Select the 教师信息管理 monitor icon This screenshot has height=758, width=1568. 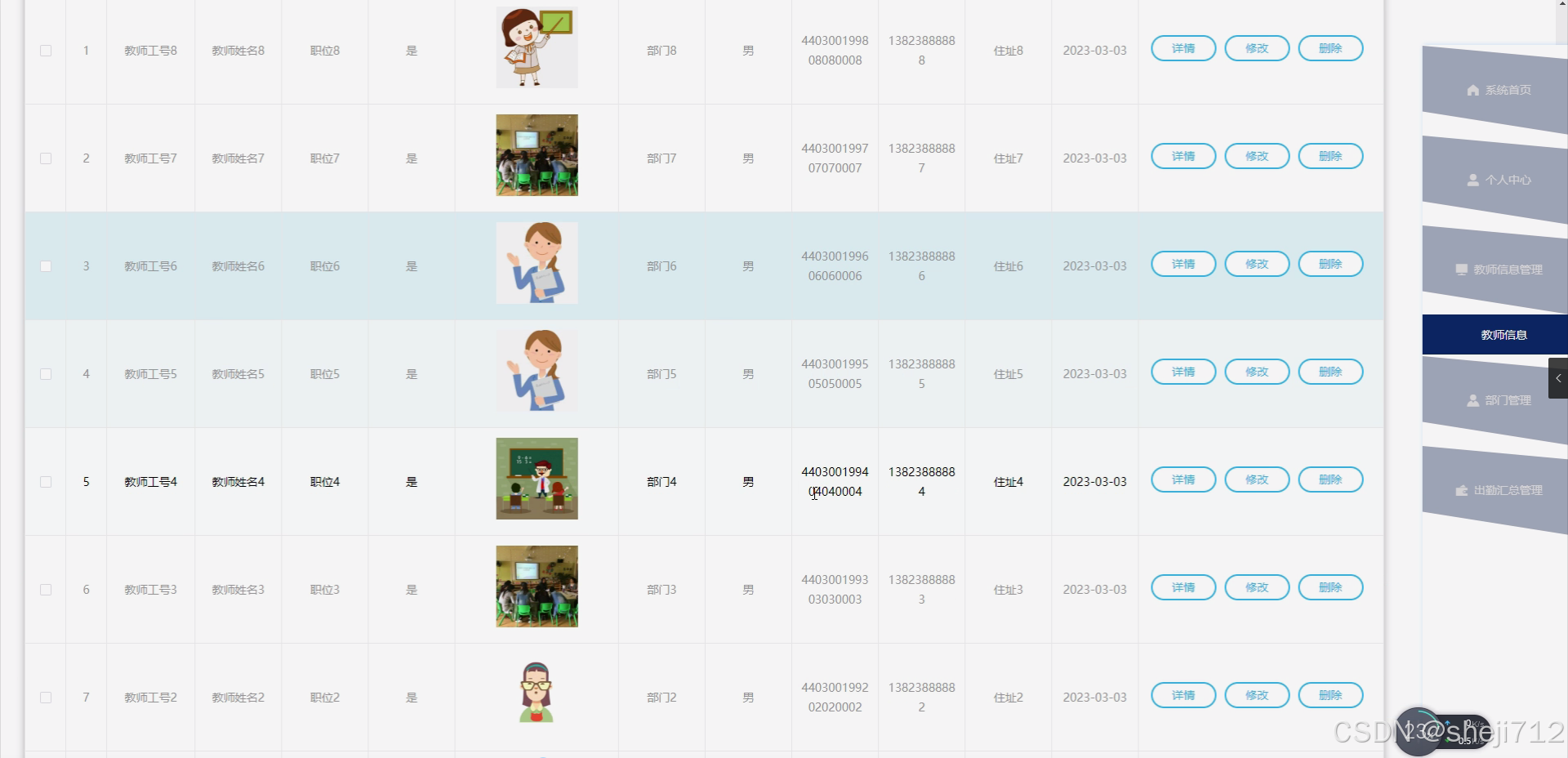click(x=1462, y=270)
